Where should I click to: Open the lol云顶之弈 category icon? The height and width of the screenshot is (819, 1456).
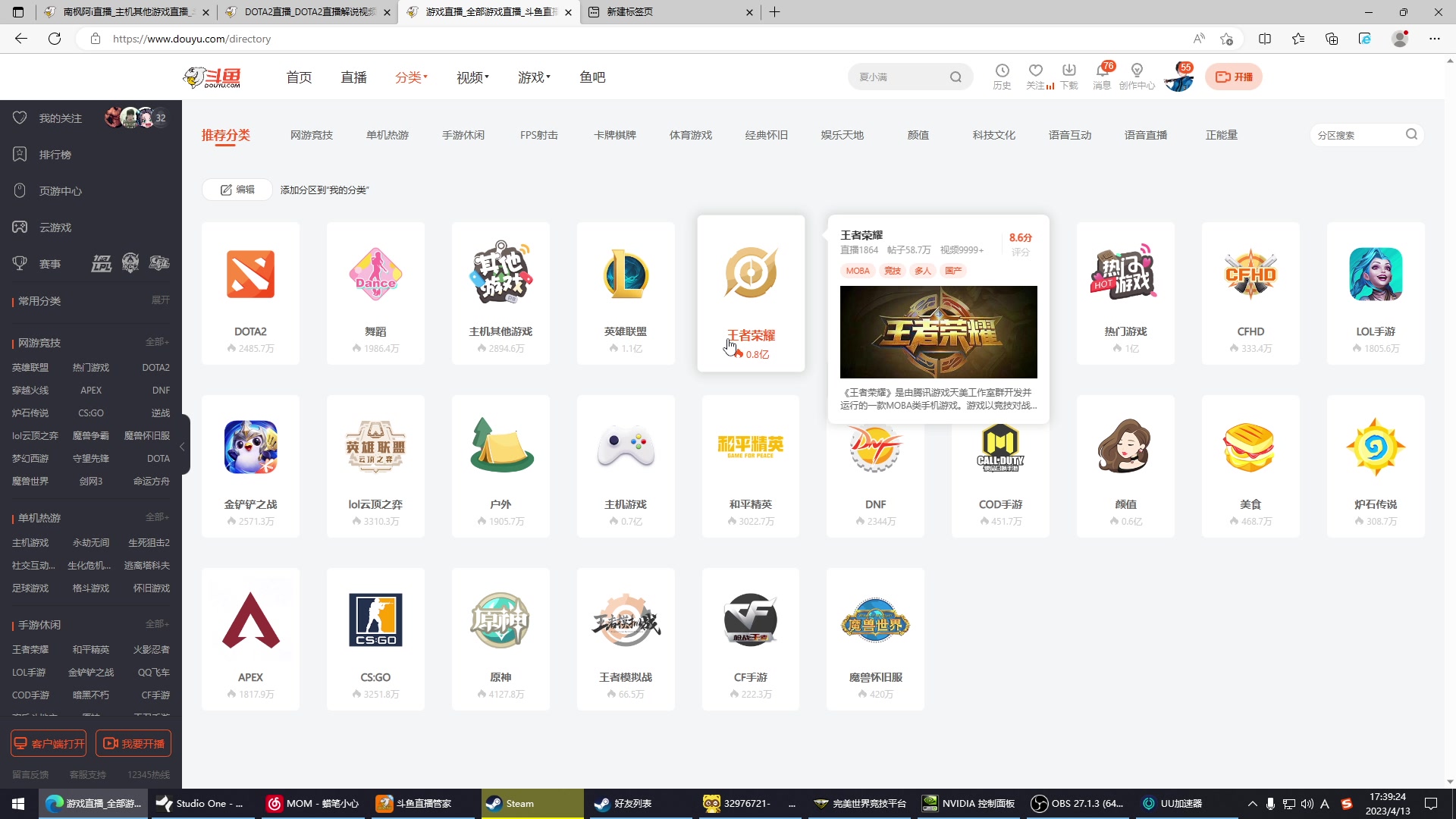click(375, 447)
